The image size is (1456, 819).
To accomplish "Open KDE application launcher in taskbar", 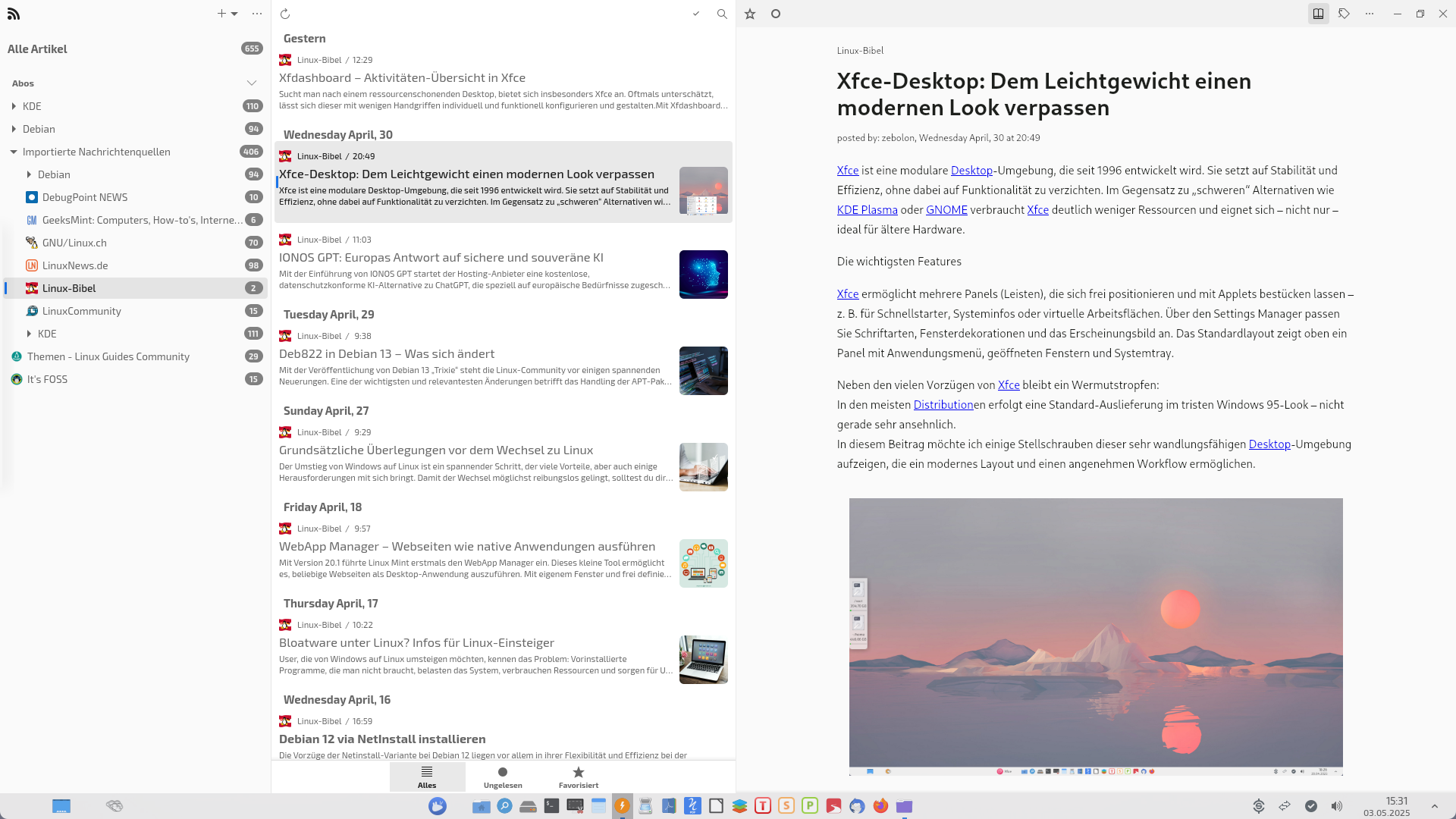I will pos(438,806).
